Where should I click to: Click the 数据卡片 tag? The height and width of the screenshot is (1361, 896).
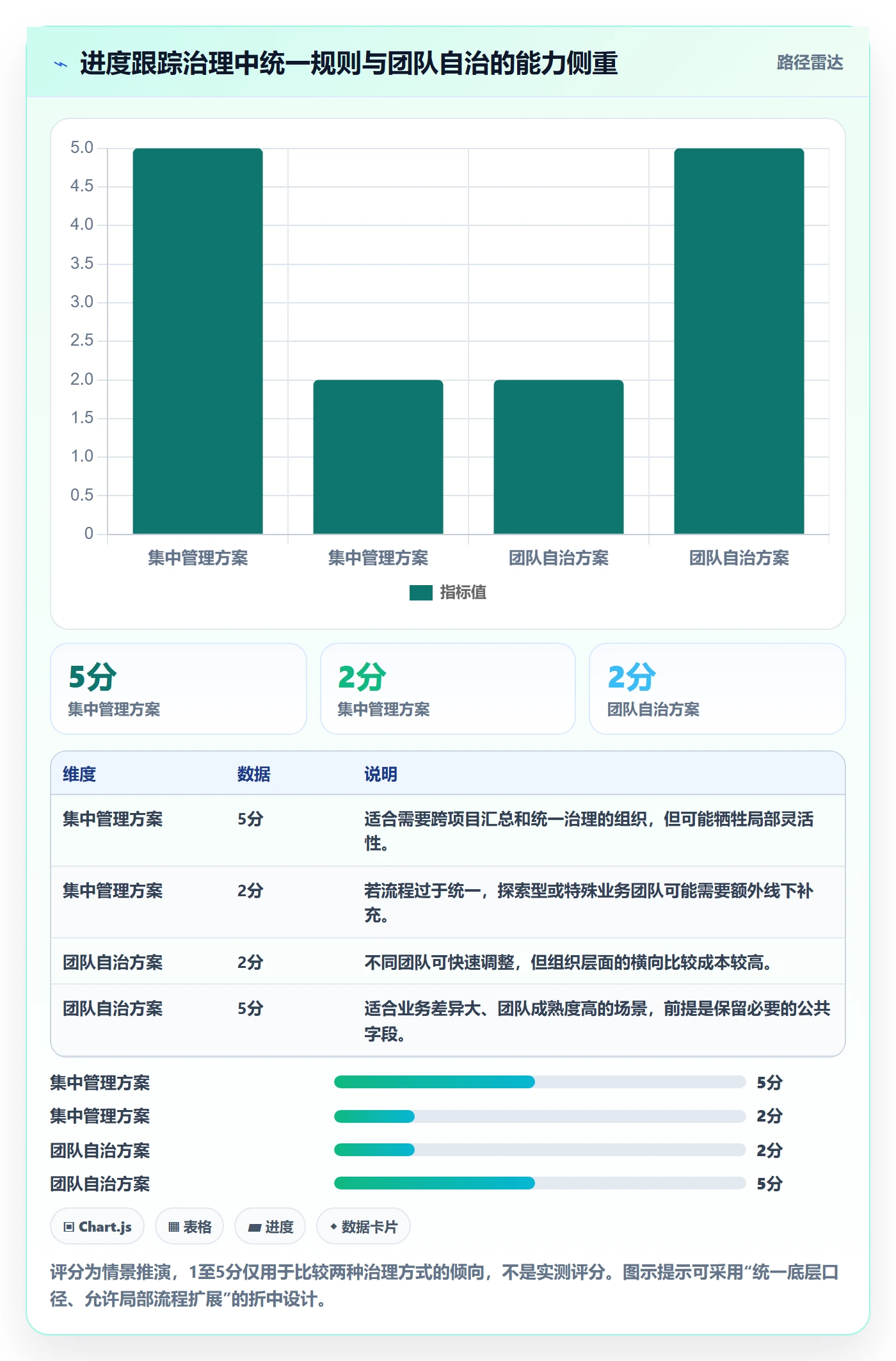coord(364,1227)
